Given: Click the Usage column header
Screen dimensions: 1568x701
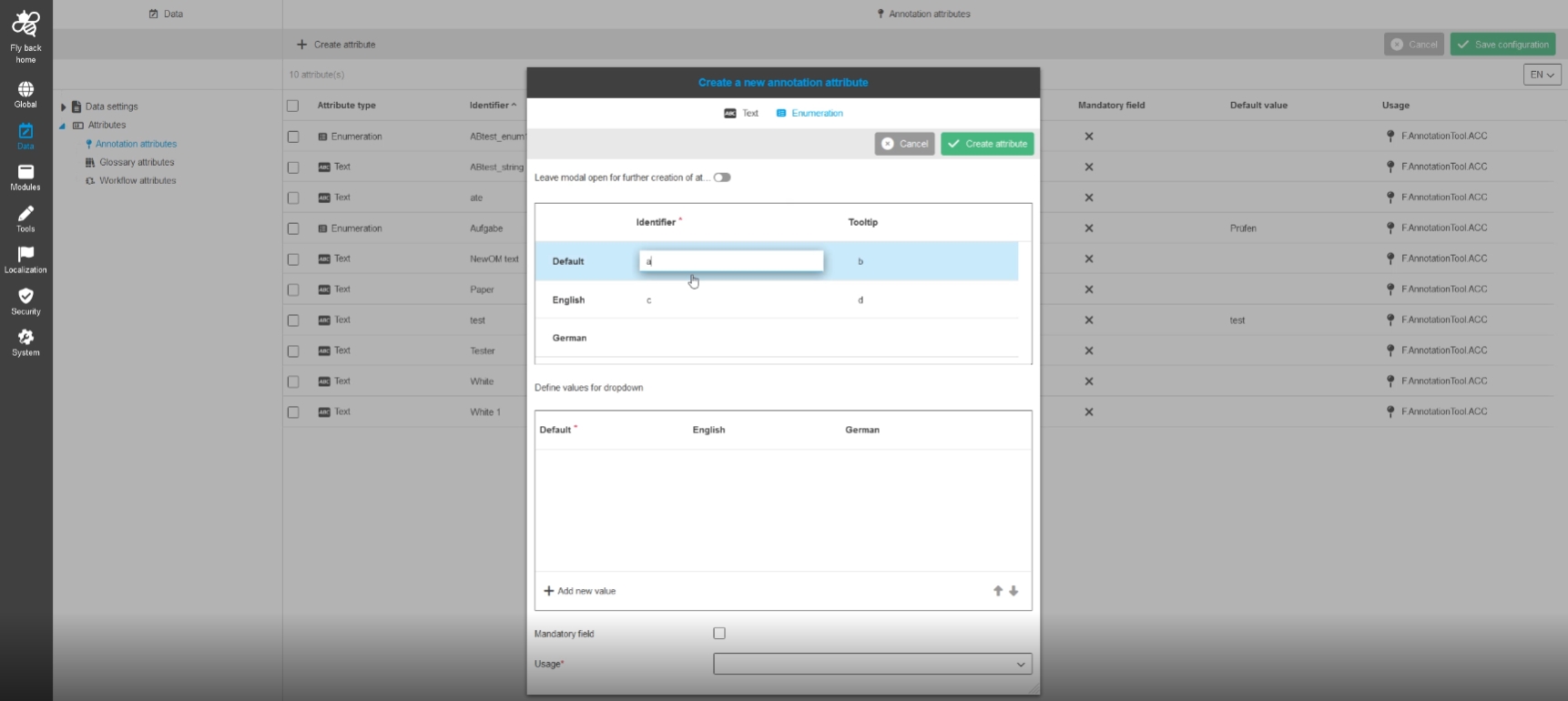Looking at the screenshot, I should 1395,106.
